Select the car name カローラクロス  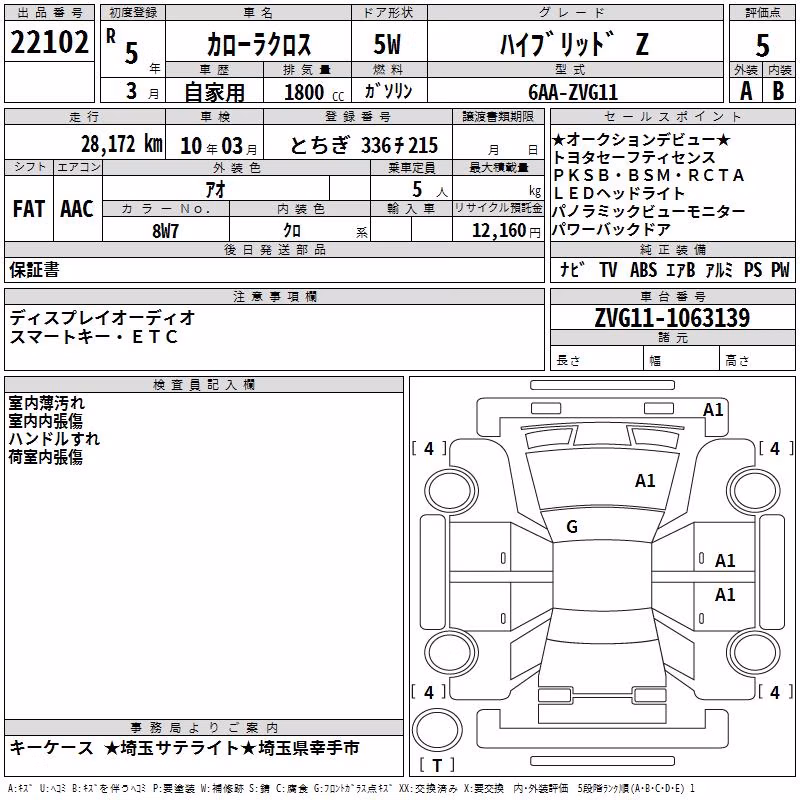[259, 44]
